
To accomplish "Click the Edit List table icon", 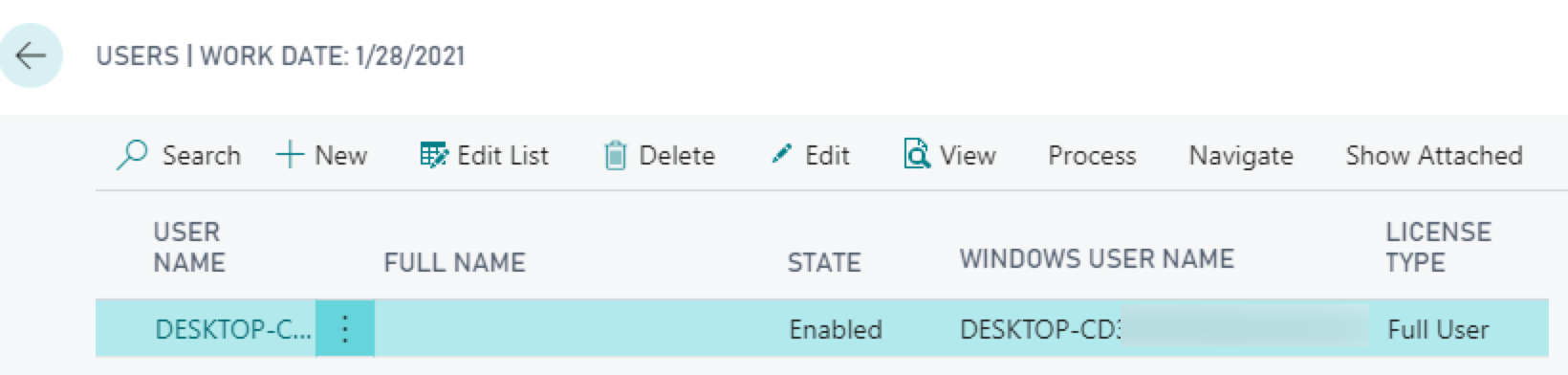I will 434,155.
